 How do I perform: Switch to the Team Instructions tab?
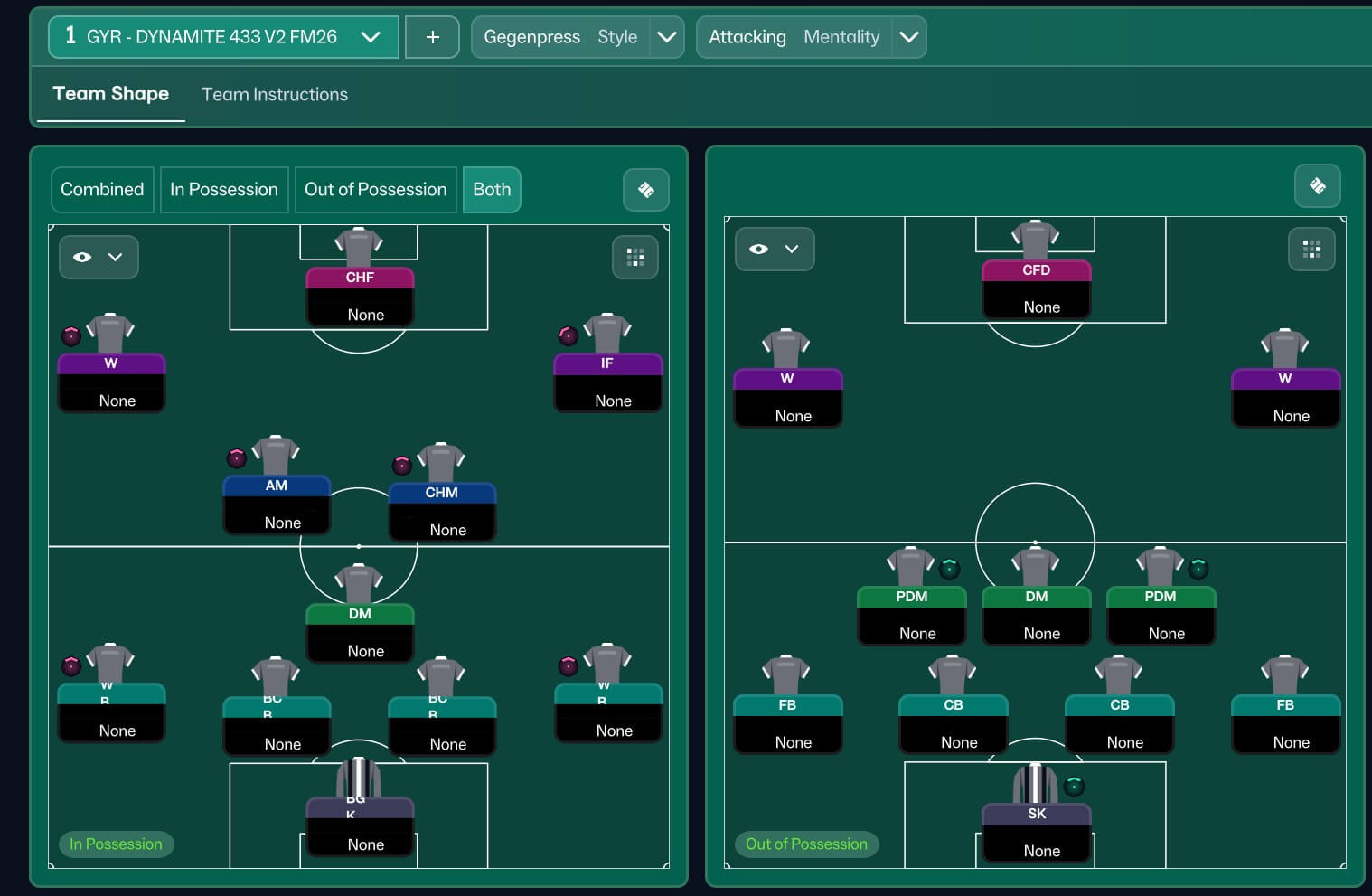(275, 95)
